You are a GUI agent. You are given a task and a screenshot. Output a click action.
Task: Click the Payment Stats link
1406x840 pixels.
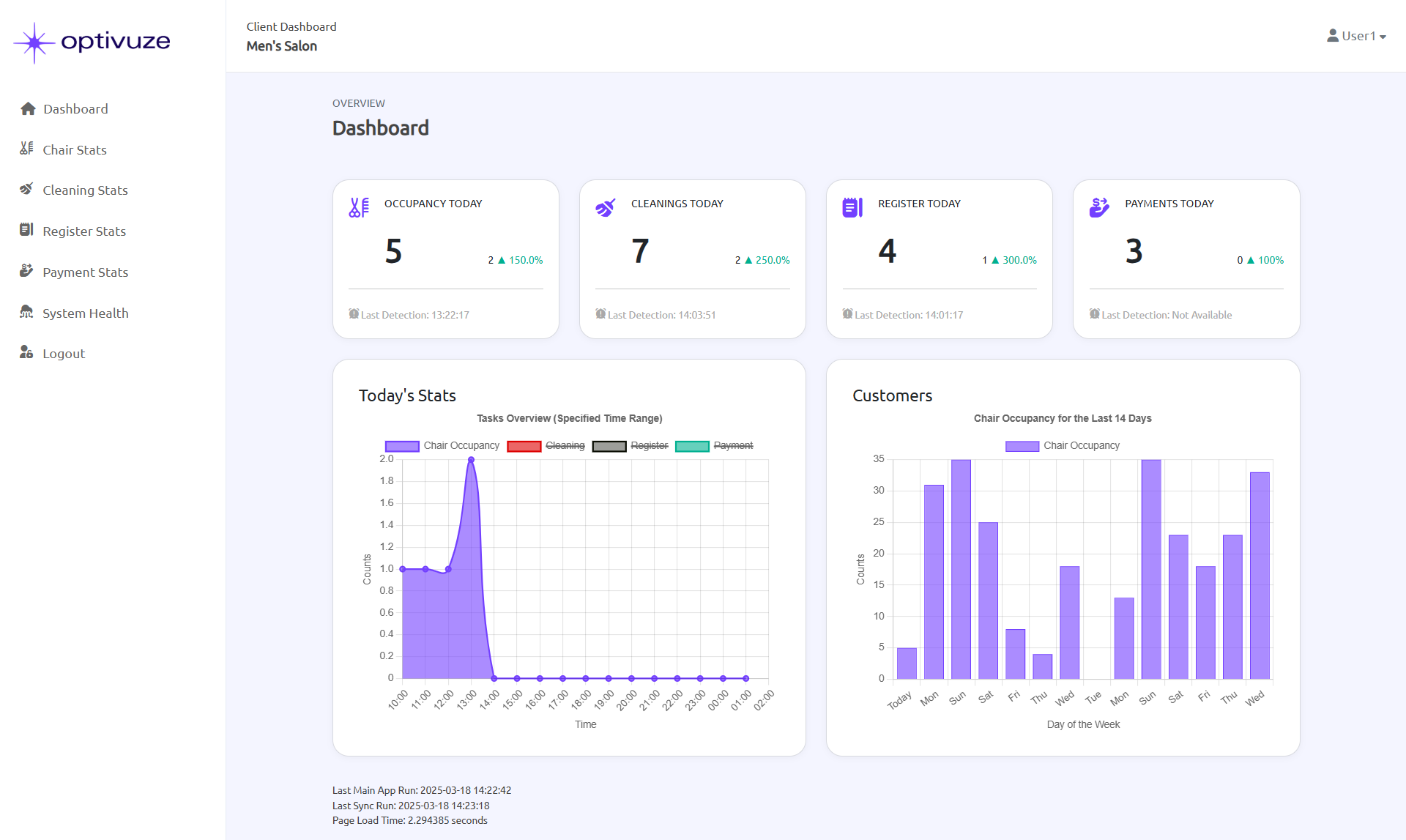coord(85,272)
